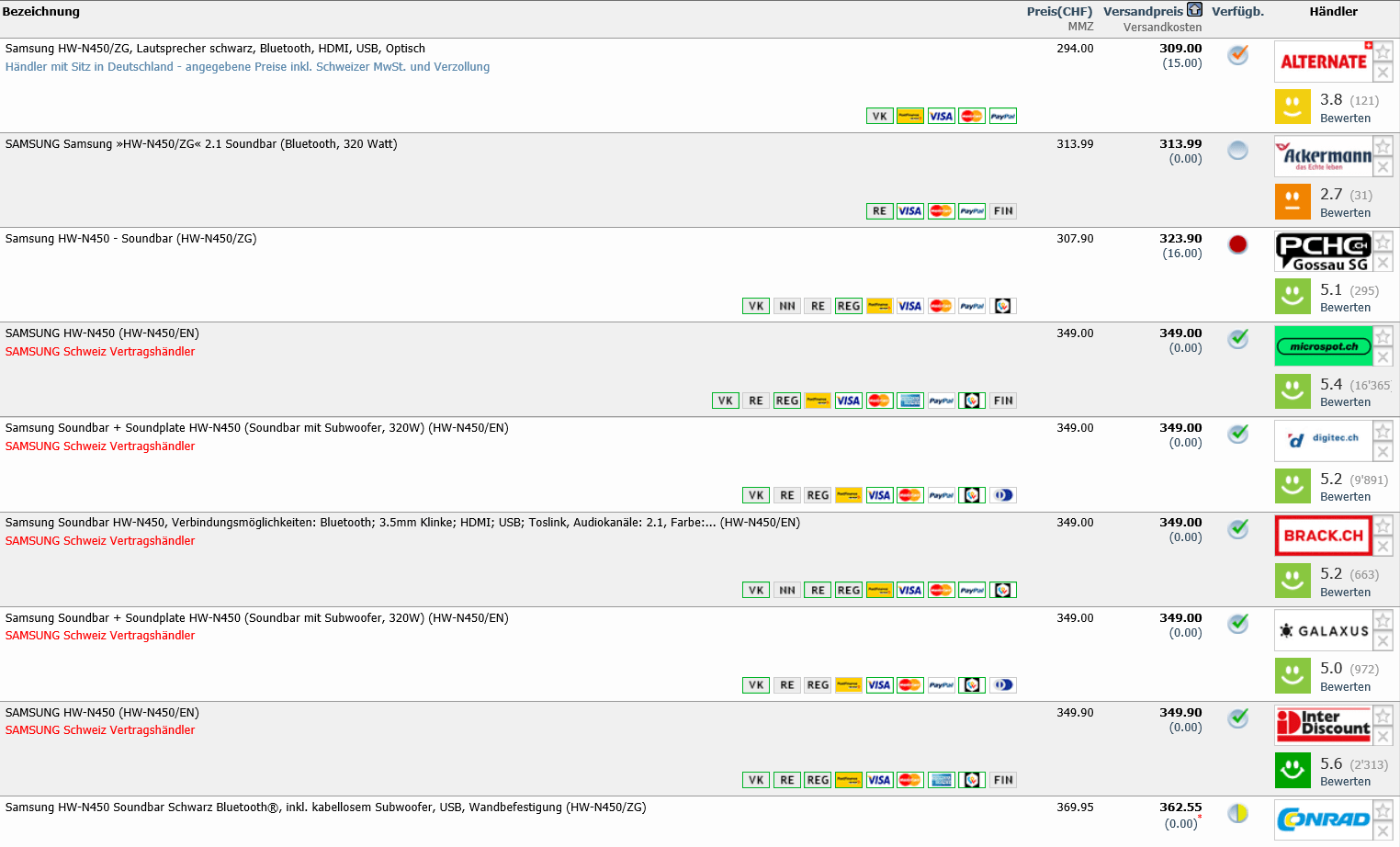Screen dimensions: 1400x847
Task: Click the FIN financing badge in Inter Discount row
Action: pos(1003,780)
